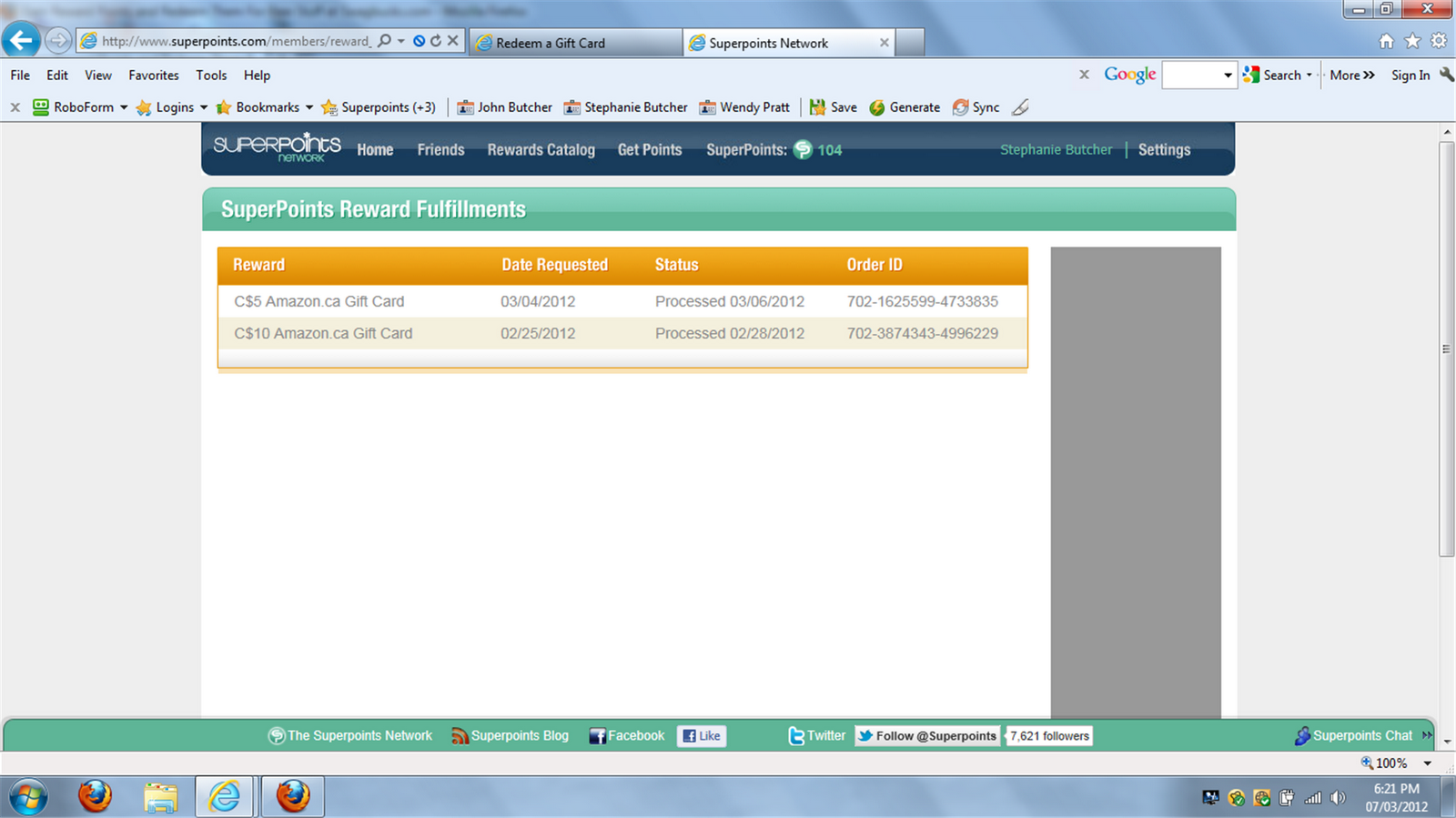
Task: Click the SuperPoints Network logo
Action: 277,146
